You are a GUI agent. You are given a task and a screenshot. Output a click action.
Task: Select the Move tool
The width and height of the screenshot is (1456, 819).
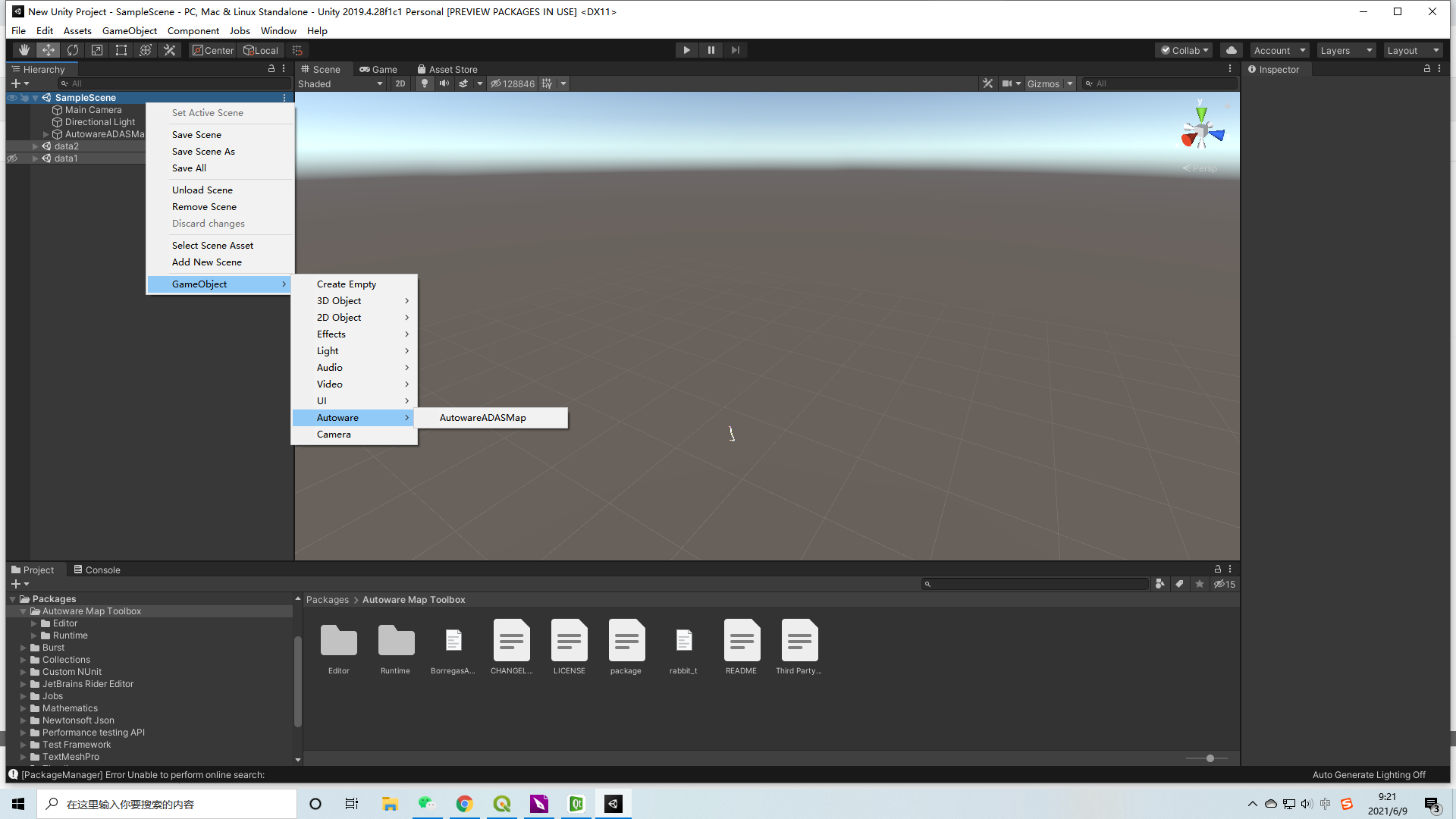tap(48, 49)
